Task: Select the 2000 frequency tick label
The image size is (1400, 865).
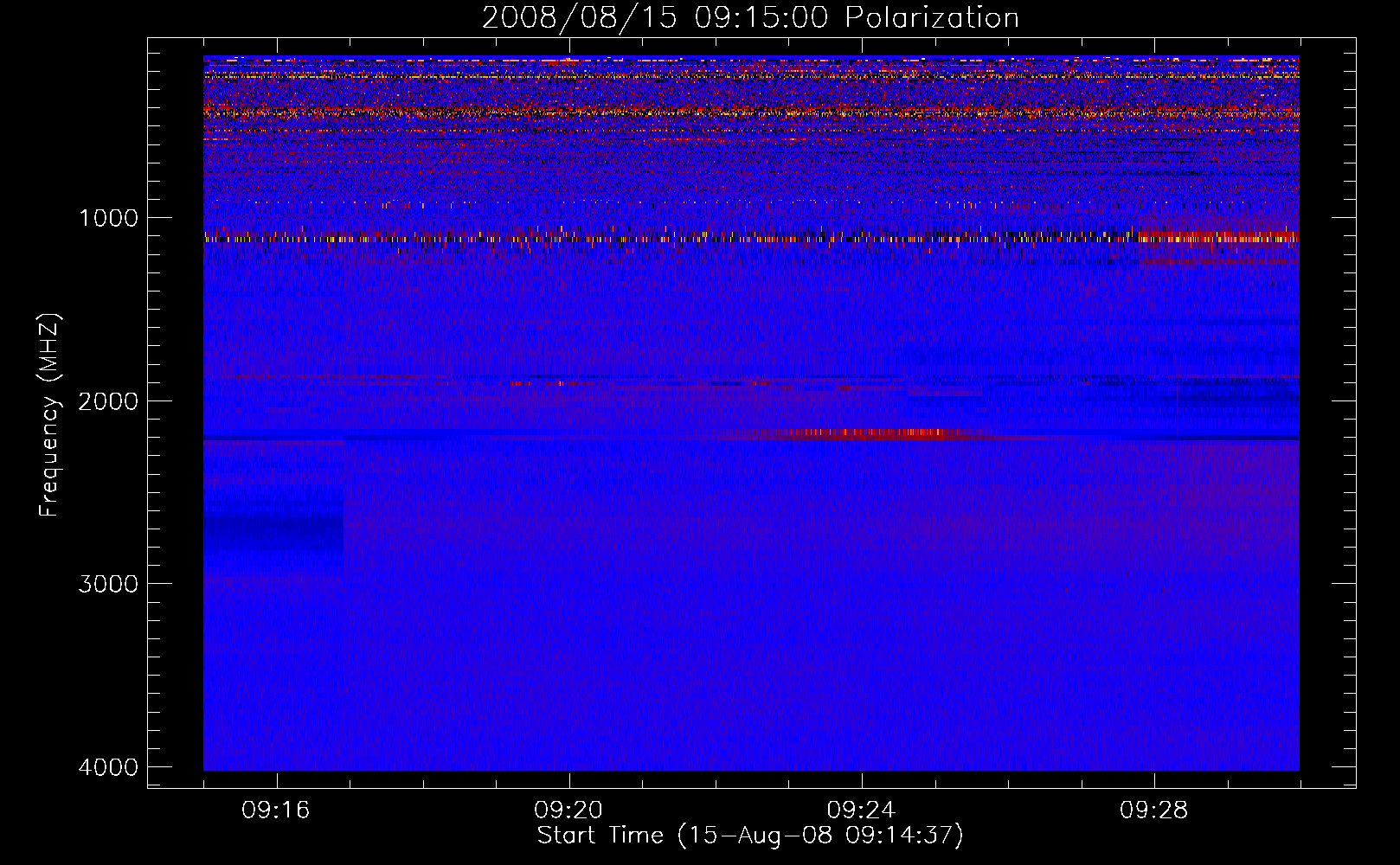Action: tap(108, 400)
